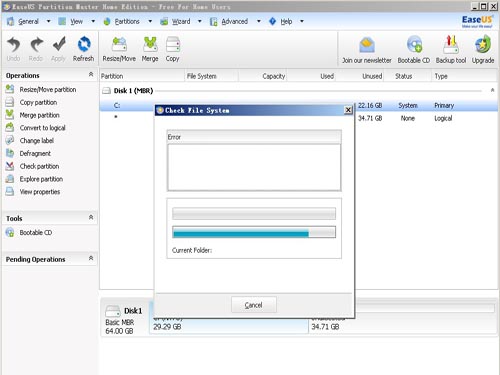Select the C: partition row
The width and height of the screenshot is (500, 375).
(x=299, y=105)
